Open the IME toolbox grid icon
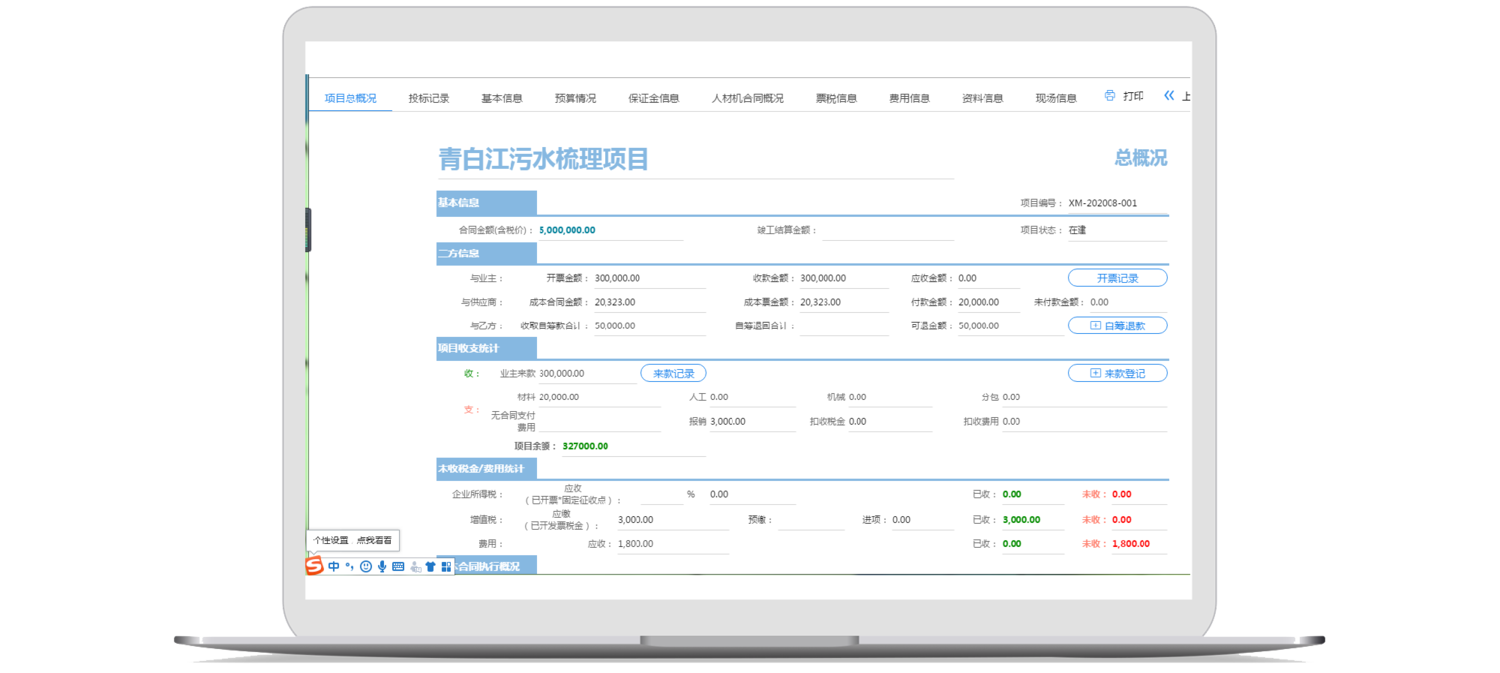 pos(446,567)
